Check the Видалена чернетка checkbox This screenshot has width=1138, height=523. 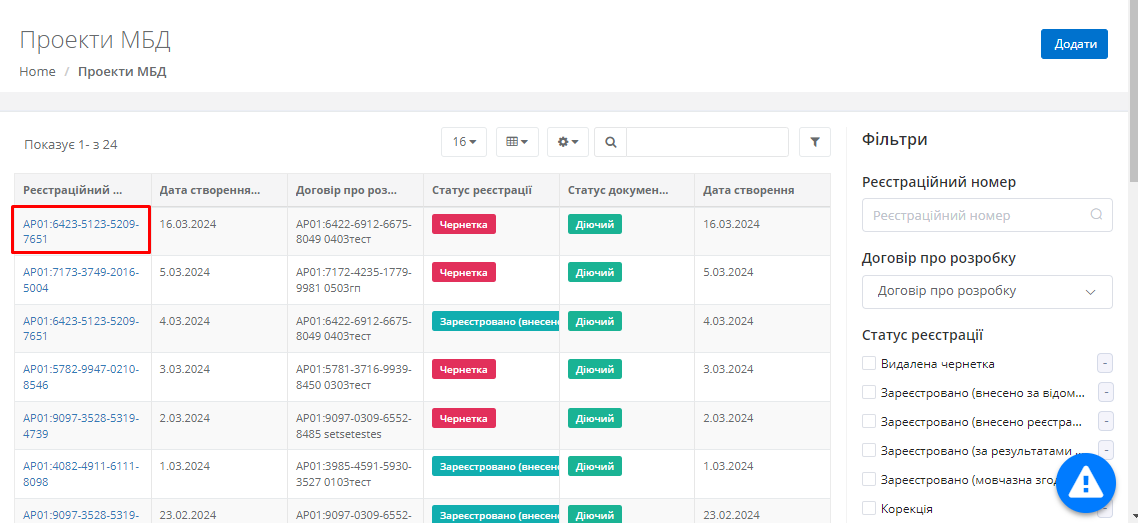(869, 364)
